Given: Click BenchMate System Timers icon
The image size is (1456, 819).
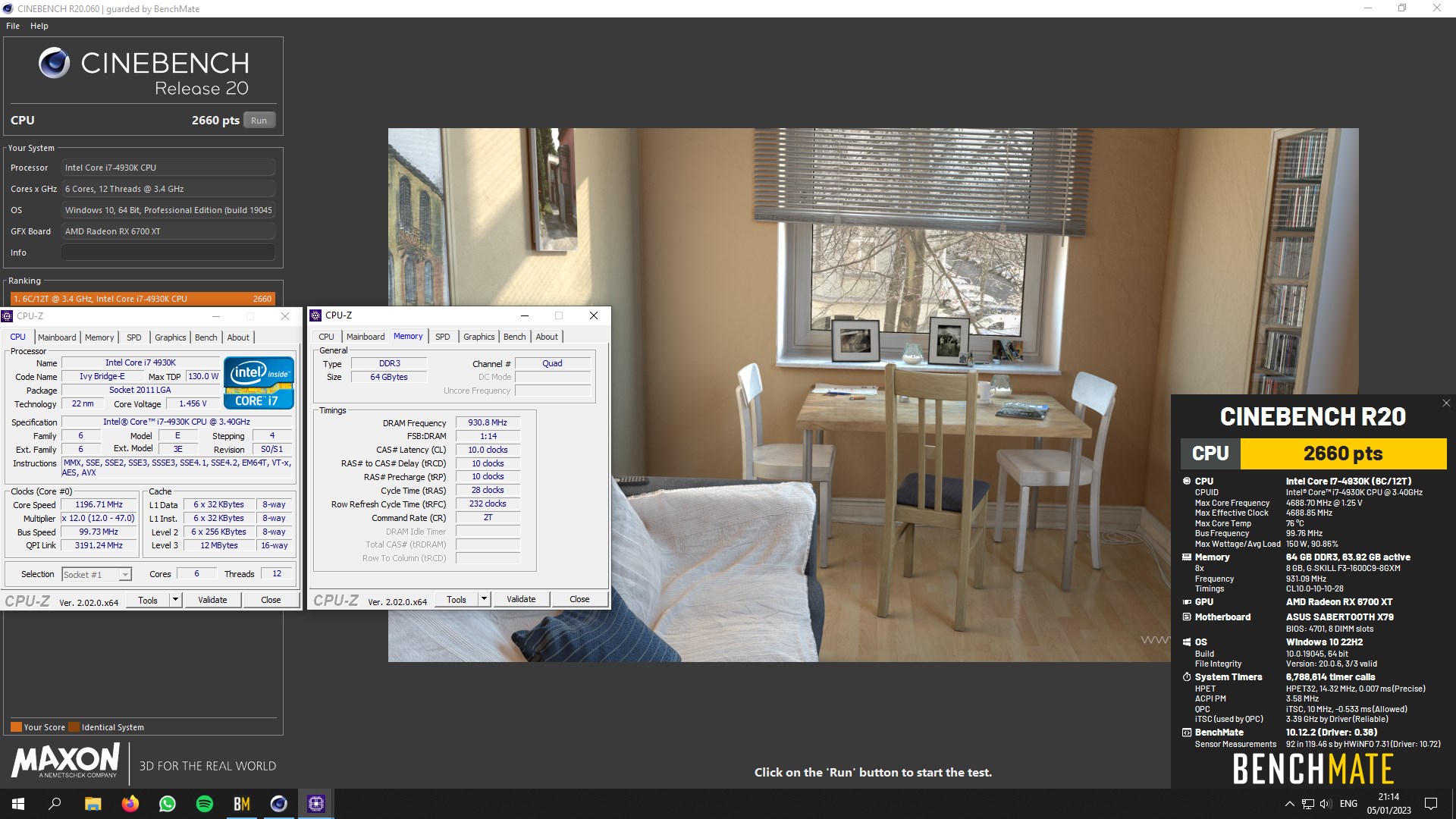Looking at the screenshot, I should (1187, 677).
